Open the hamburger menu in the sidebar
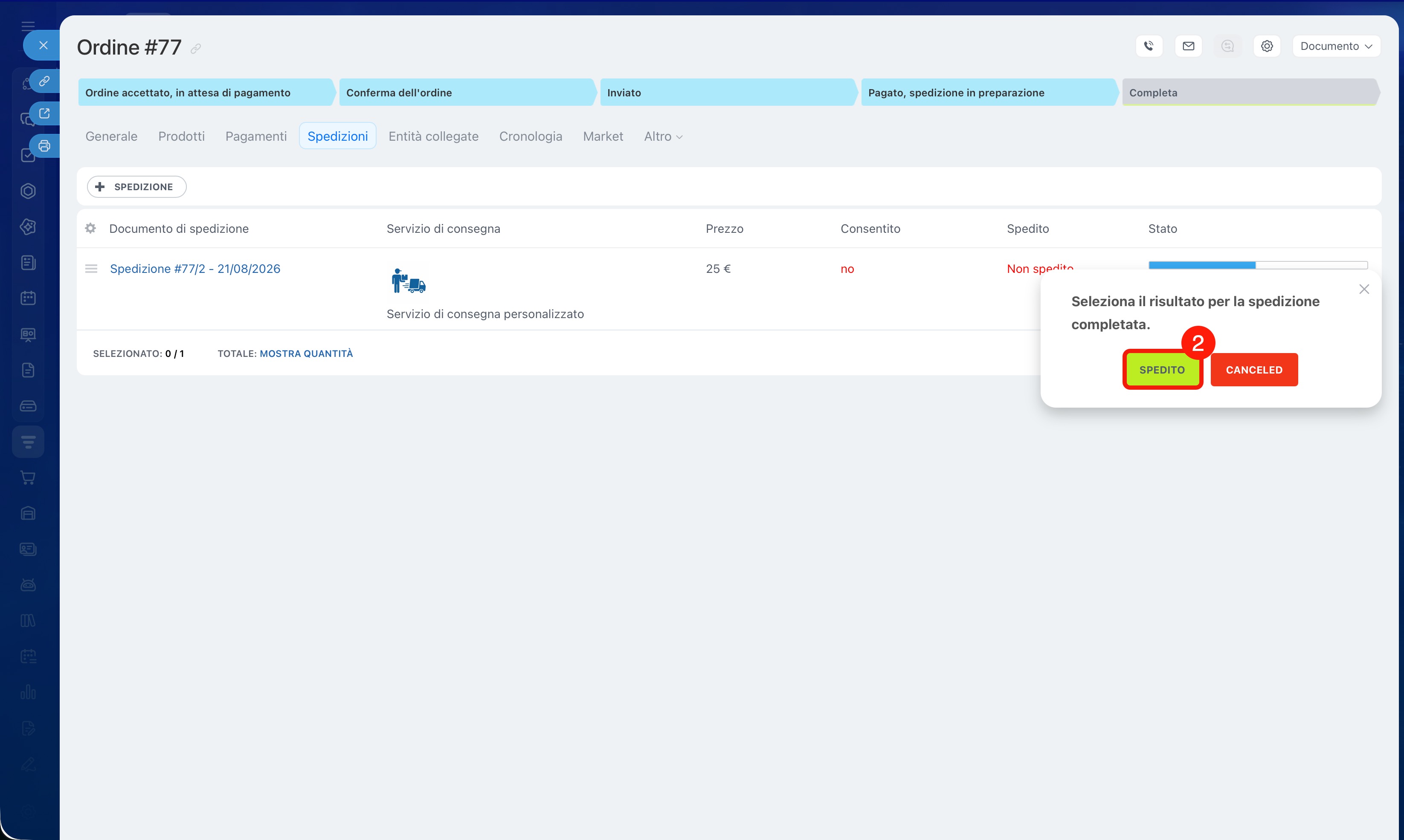The height and width of the screenshot is (840, 1404). click(28, 26)
